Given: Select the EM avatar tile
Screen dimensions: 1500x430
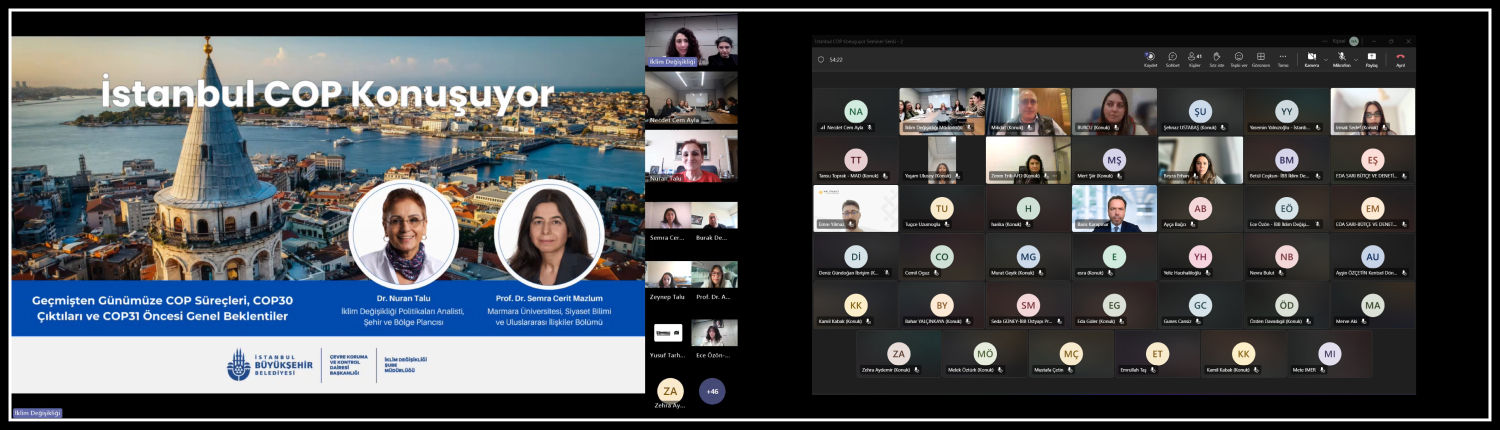Looking at the screenshot, I should click(1373, 208).
